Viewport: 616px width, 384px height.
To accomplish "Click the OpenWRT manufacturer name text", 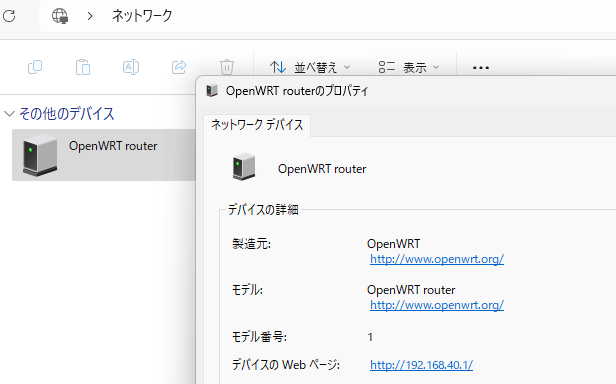I will tap(394, 244).
